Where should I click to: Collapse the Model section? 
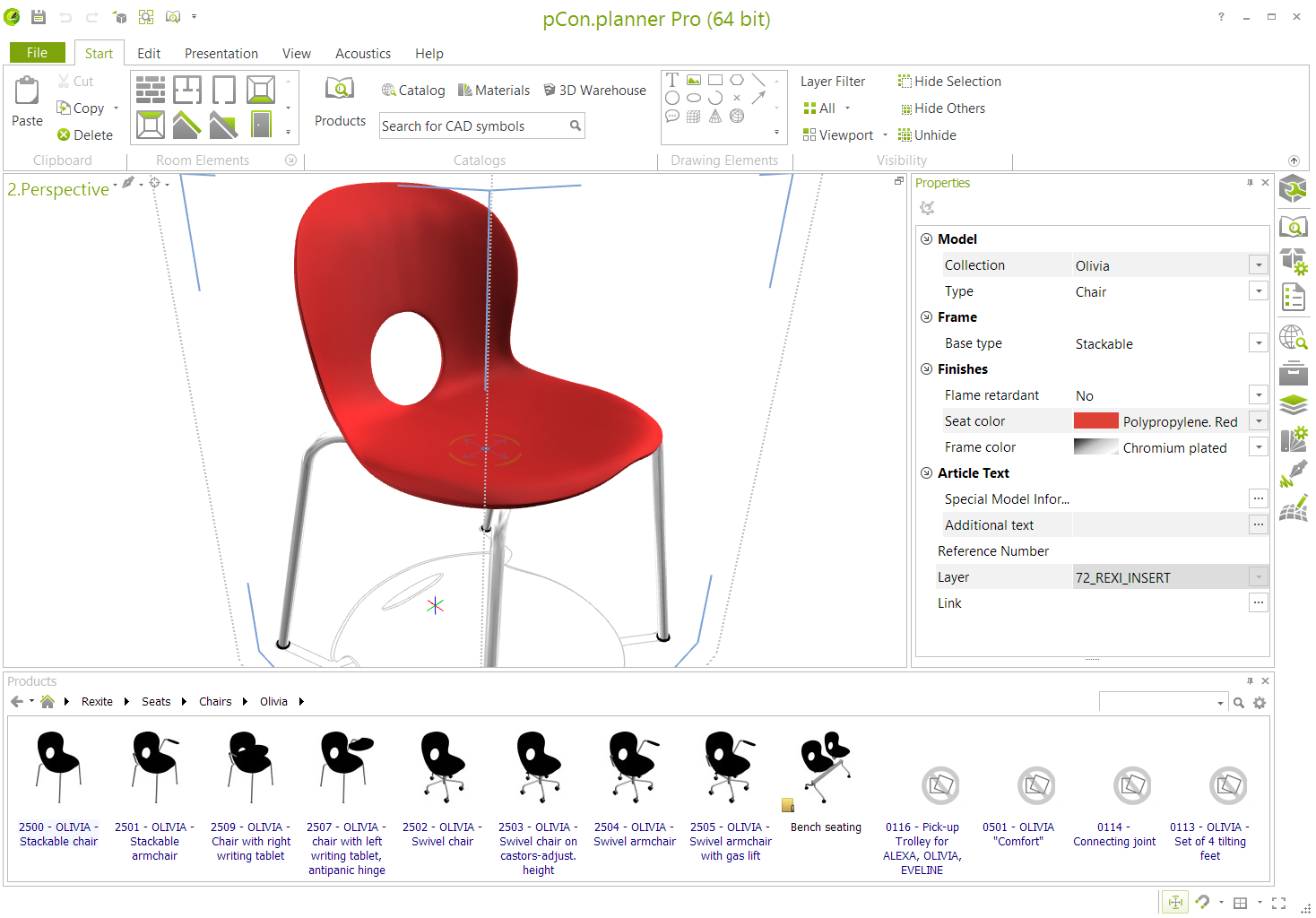coord(926,239)
